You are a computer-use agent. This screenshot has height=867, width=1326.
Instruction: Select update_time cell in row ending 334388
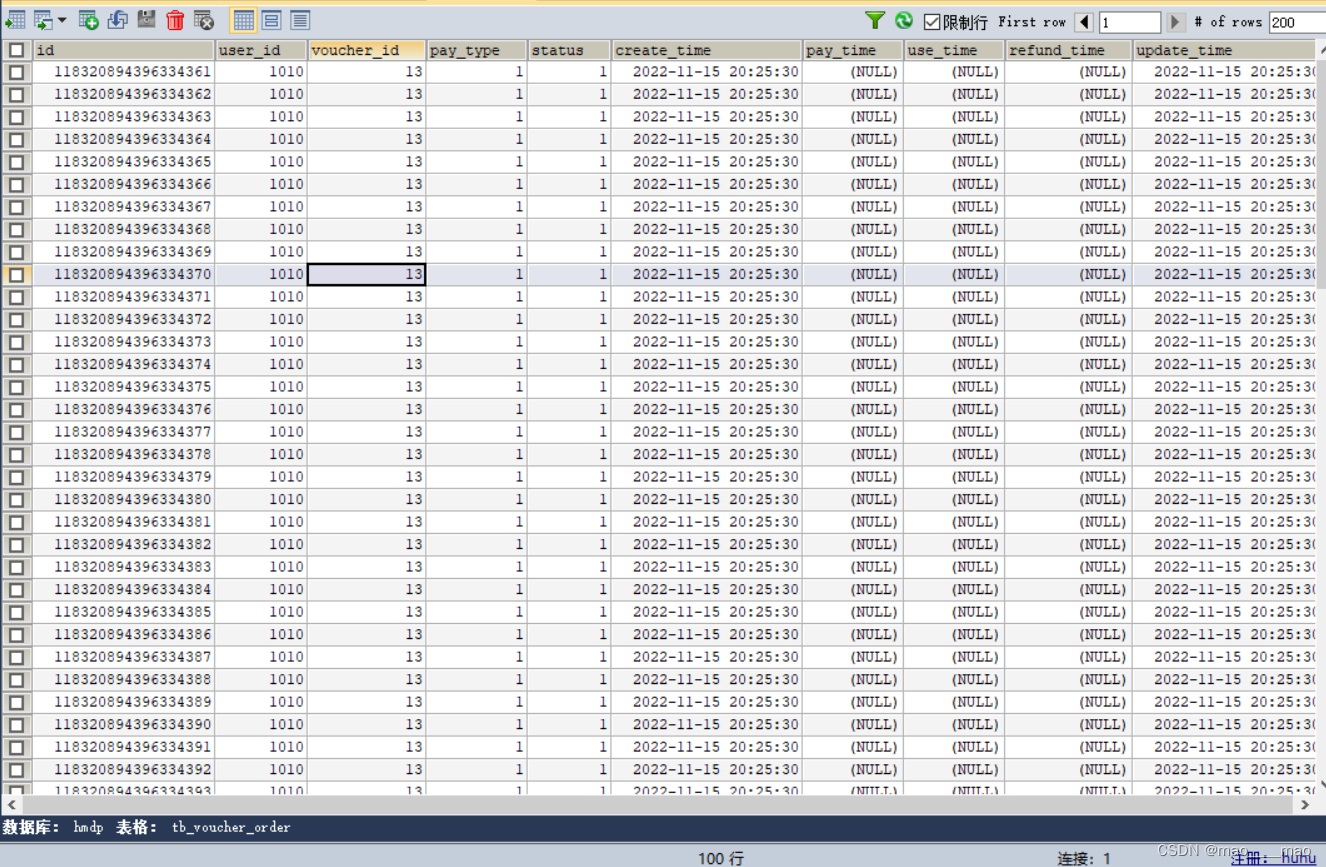(1226, 679)
